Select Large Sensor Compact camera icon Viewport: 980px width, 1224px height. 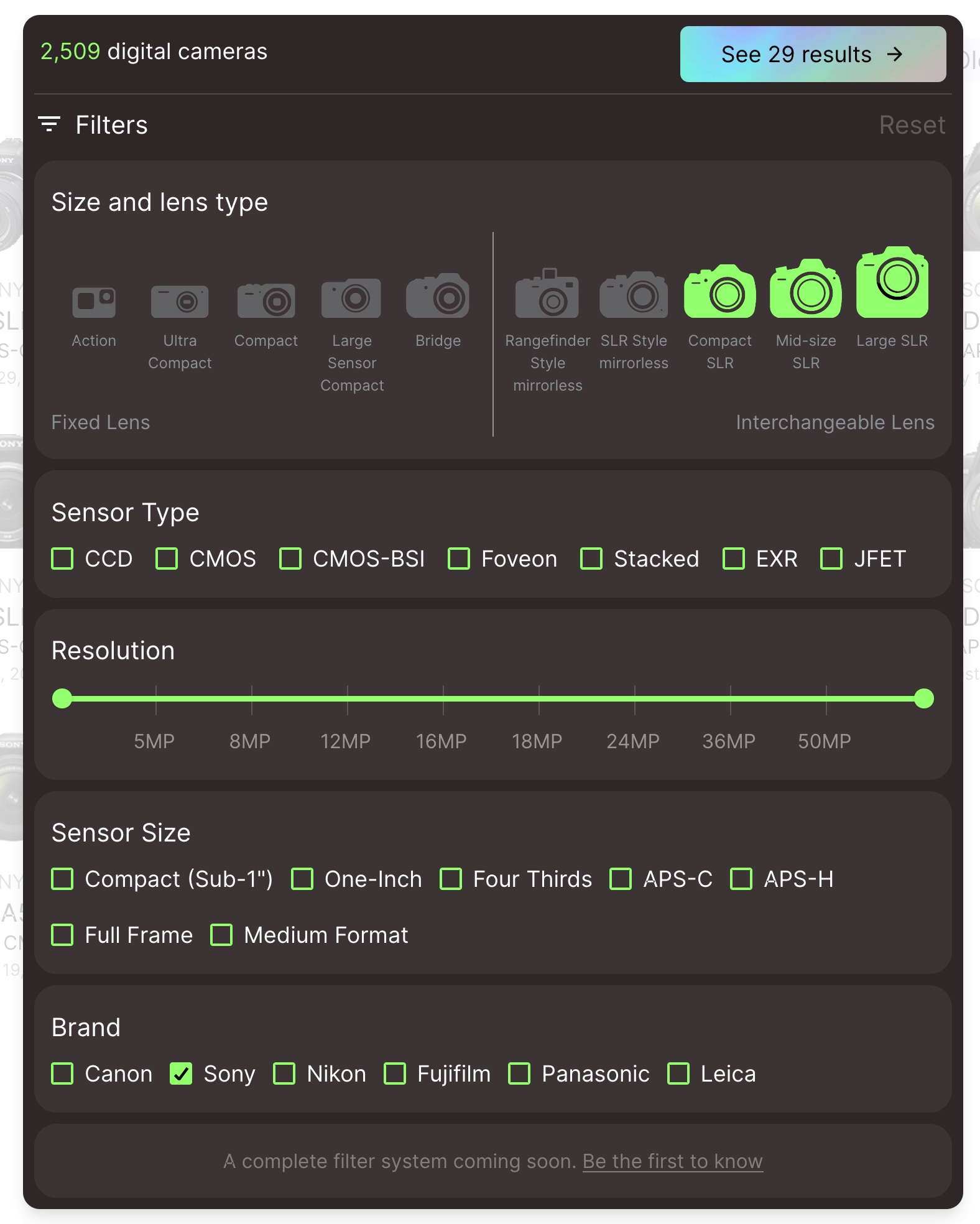[351, 298]
